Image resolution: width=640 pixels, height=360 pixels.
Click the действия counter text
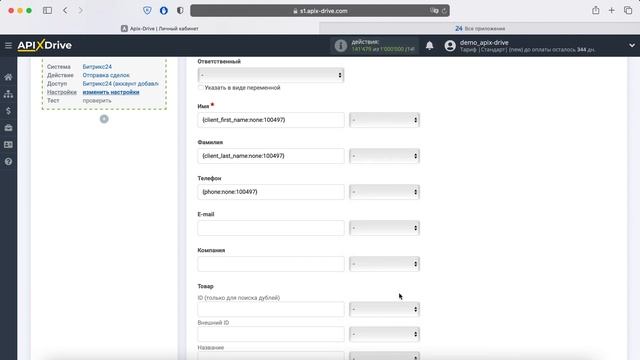coord(365,42)
